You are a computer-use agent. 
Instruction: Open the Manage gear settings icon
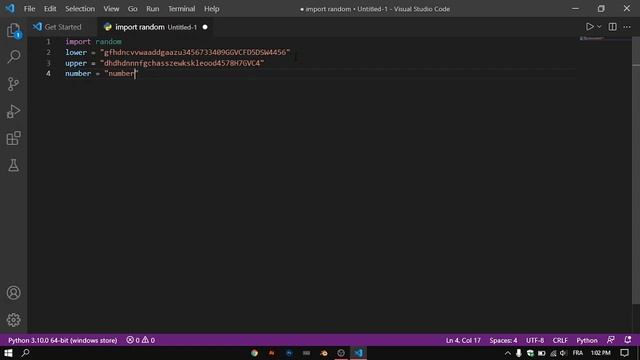(x=13, y=320)
